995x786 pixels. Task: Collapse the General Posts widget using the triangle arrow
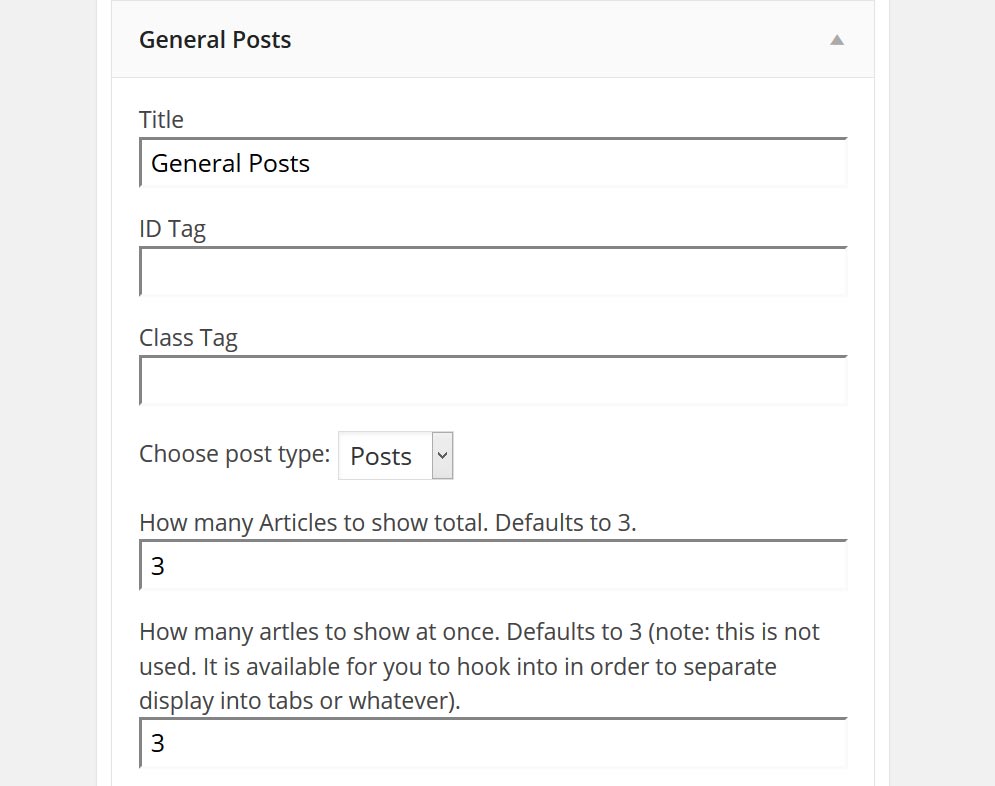(837, 40)
